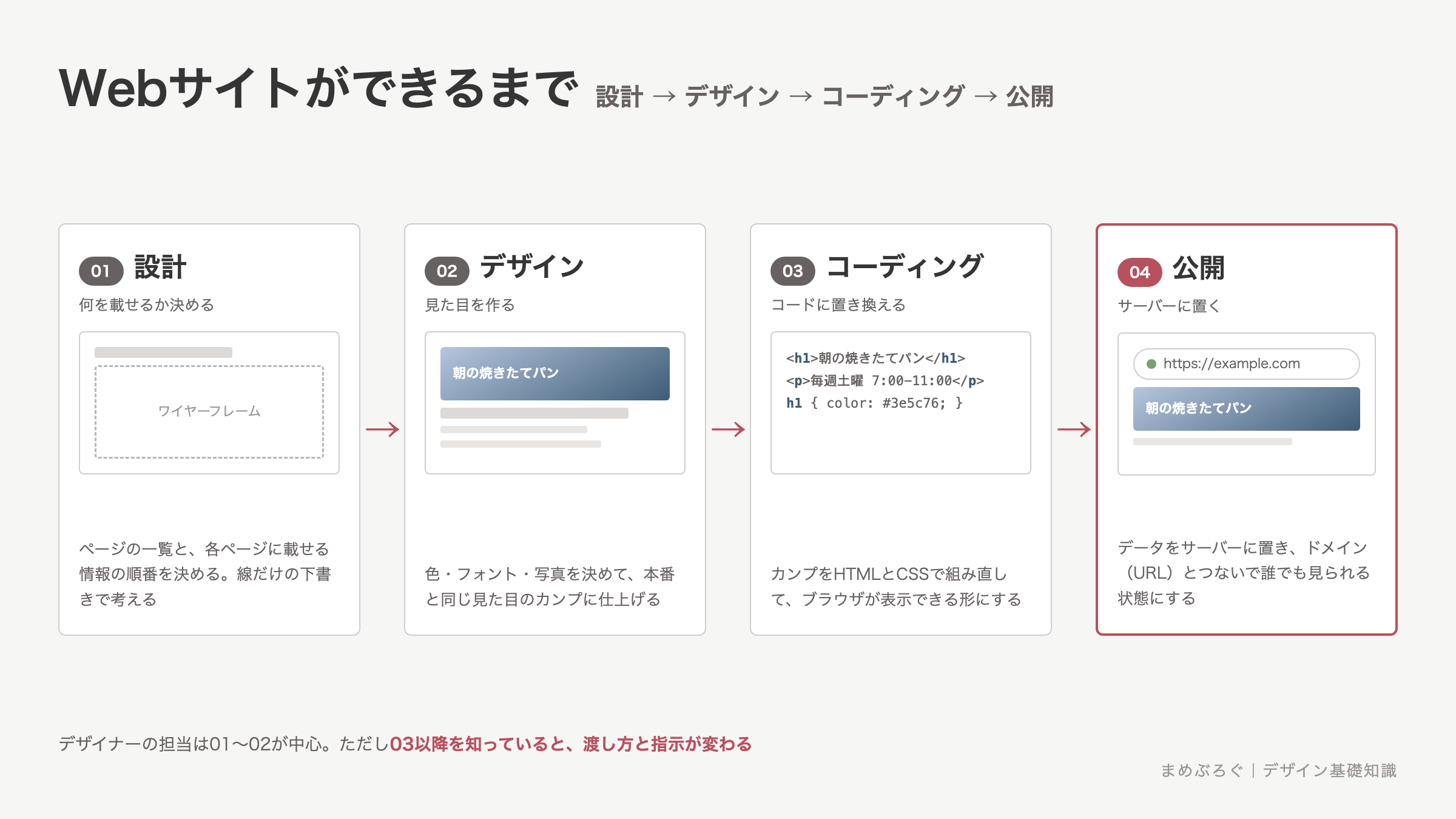This screenshot has height=819, width=1456.
Task: Click the 01 step badge
Action: click(x=101, y=271)
